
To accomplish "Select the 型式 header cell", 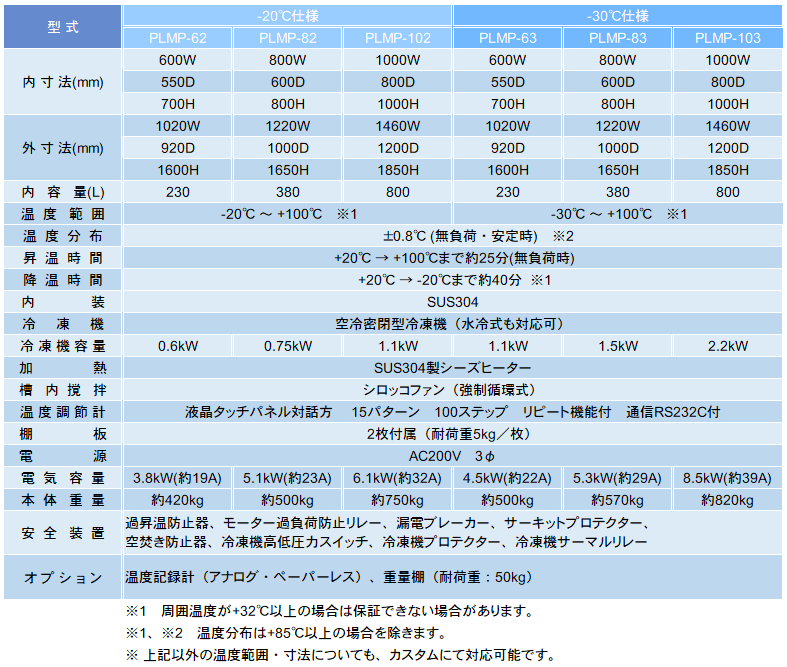I will click(62, 27).
